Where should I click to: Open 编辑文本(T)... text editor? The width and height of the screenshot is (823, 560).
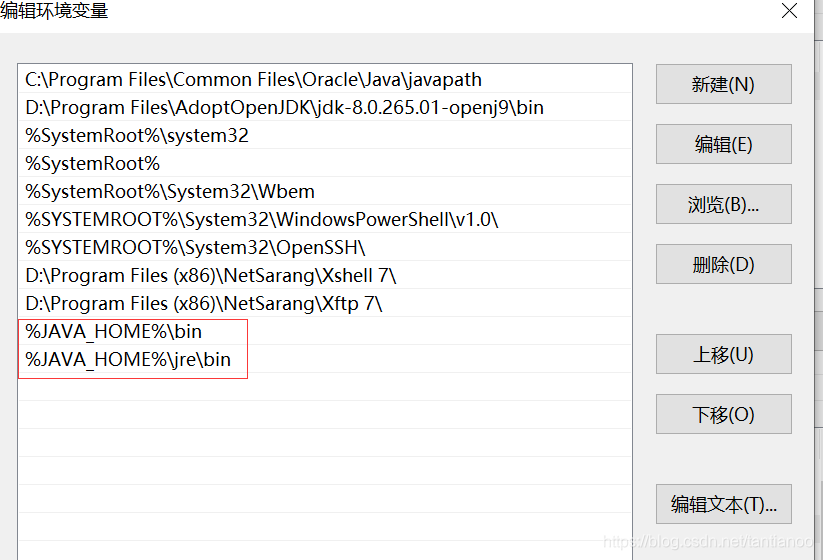click(723, 504)
